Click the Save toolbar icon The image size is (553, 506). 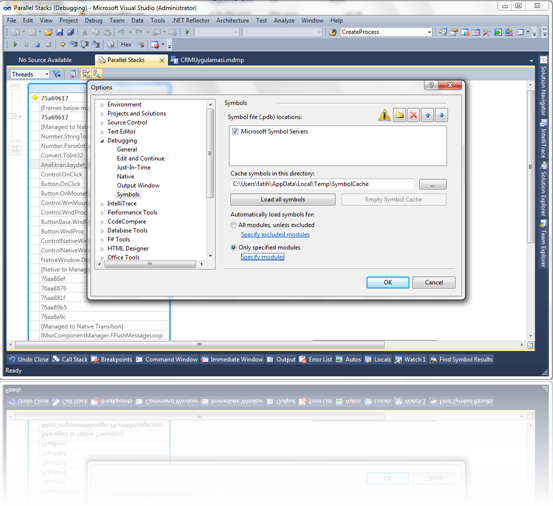click(x=59, y=32)
